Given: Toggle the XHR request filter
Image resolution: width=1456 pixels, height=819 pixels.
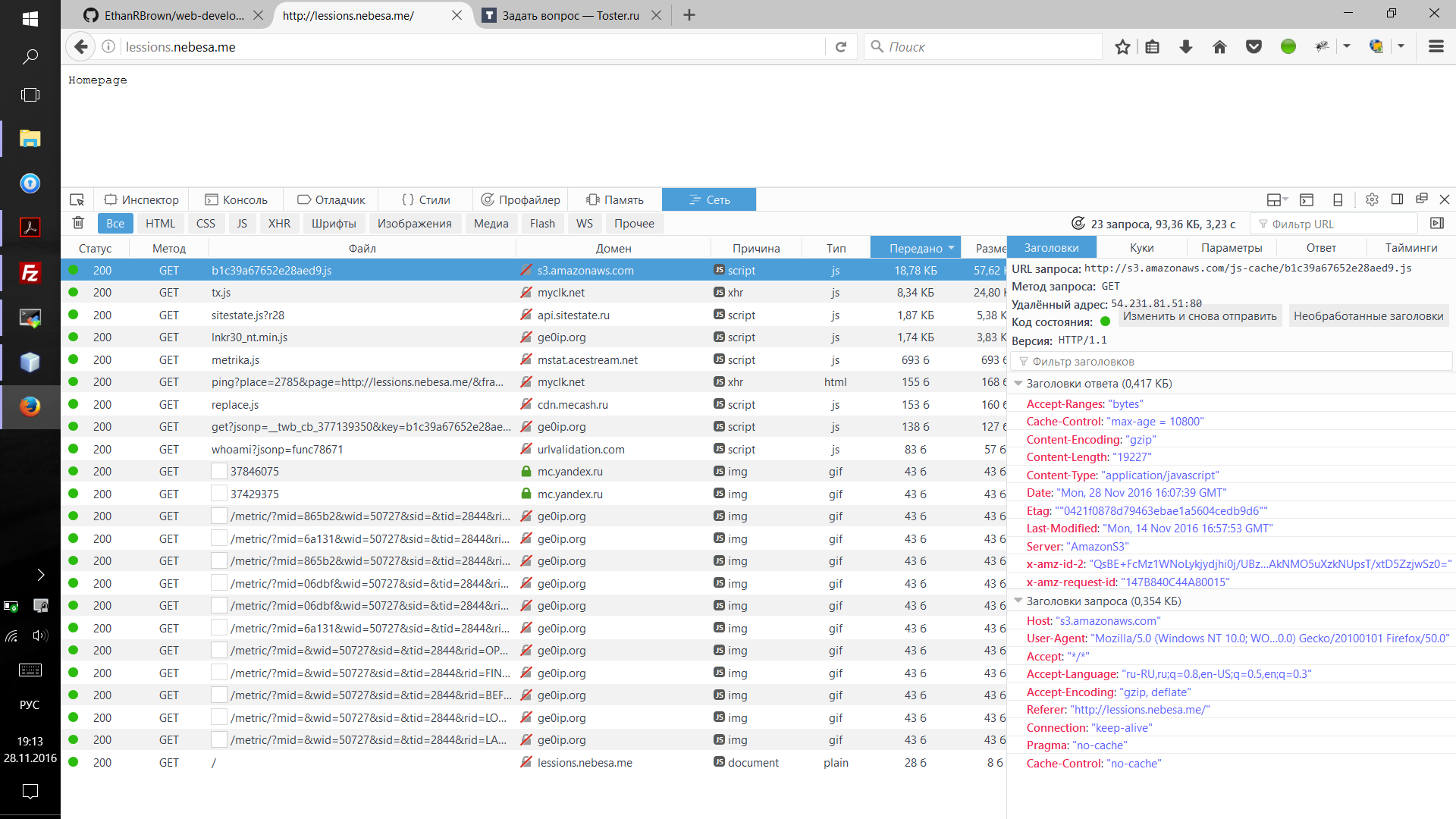Looking at the screenshot, I should tap(279, 223).
